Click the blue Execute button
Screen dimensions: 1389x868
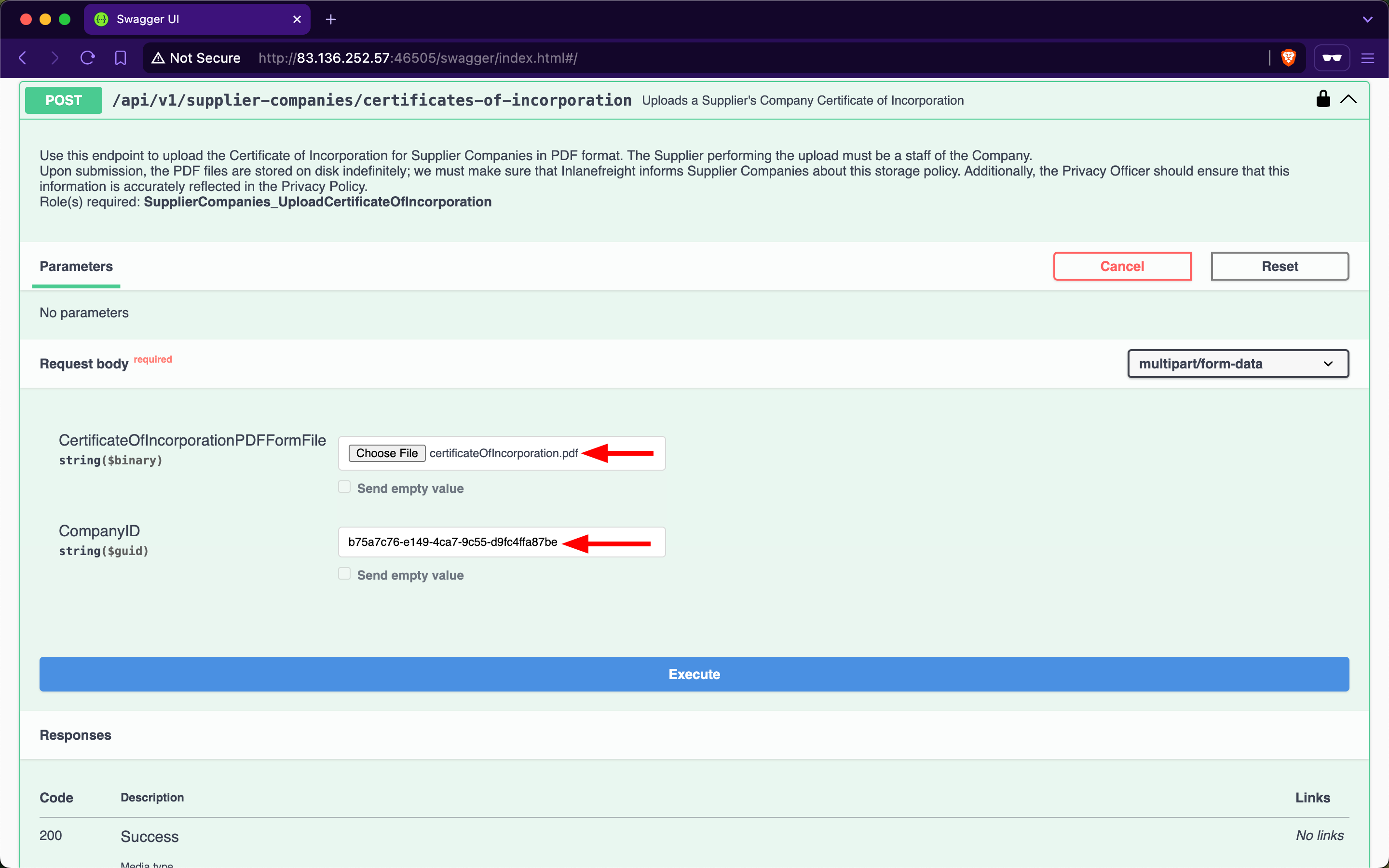click(x=694, y=674)
